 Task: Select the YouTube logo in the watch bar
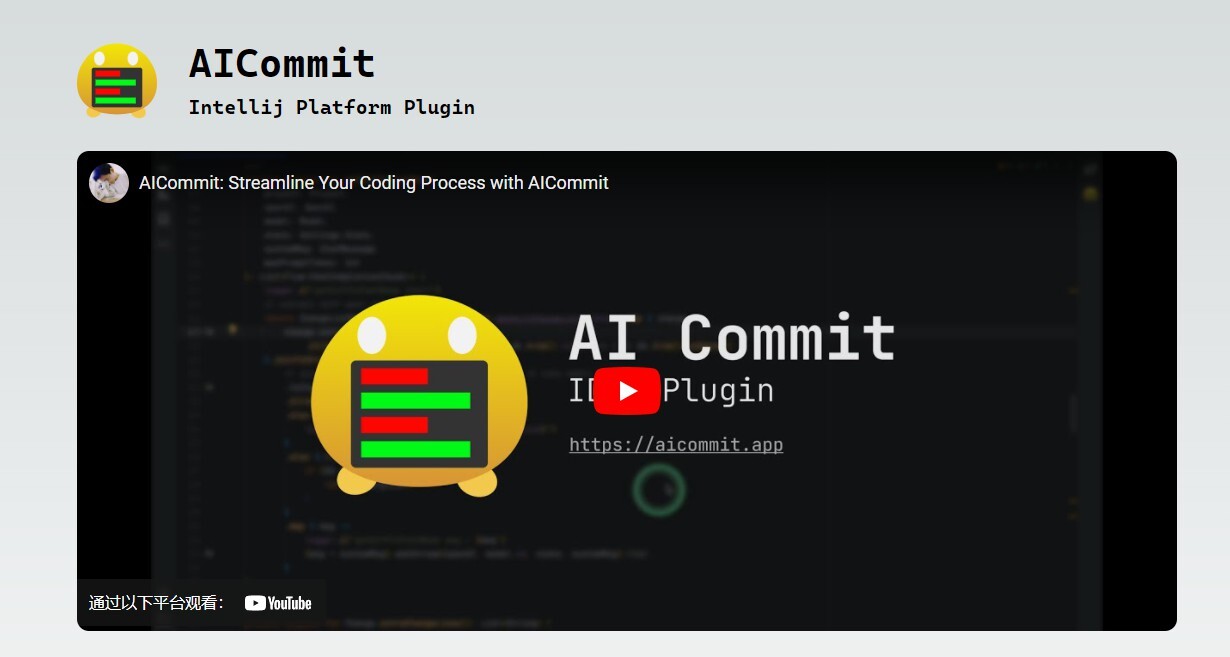point(278,602)
